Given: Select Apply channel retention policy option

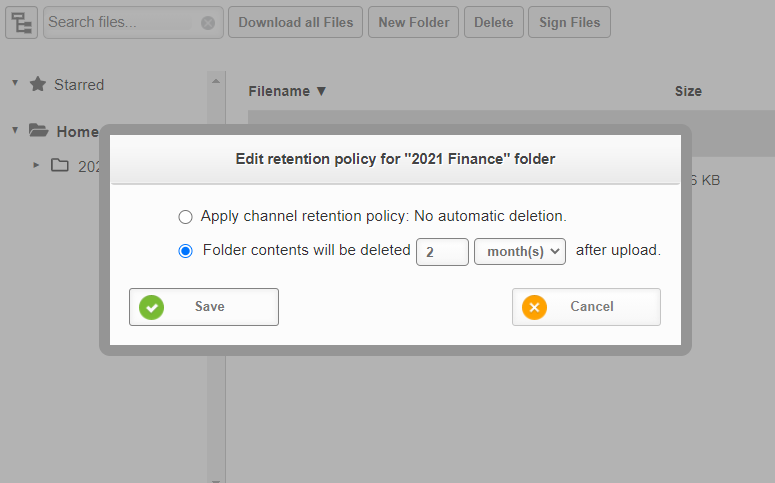Looking at the screenshot, I should click(185, 216).
